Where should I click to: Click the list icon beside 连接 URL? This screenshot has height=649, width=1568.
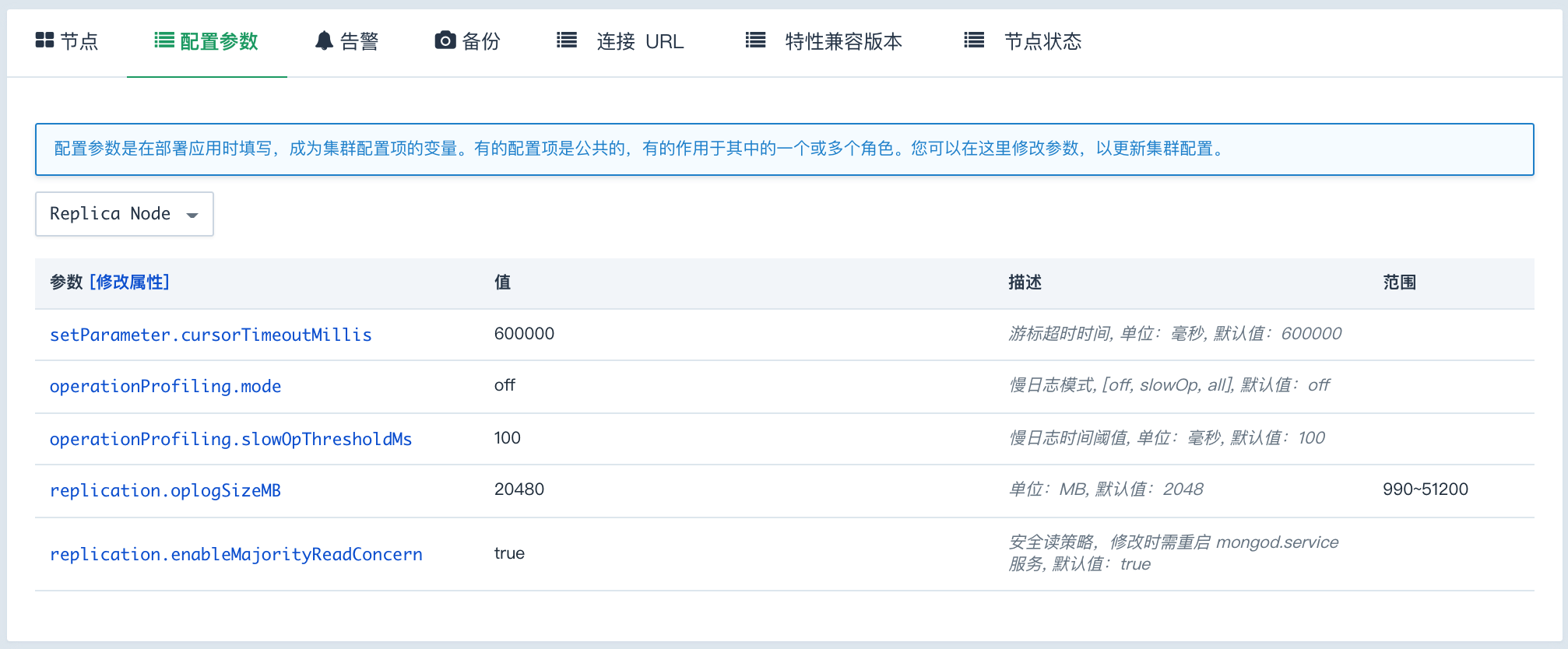567,40
